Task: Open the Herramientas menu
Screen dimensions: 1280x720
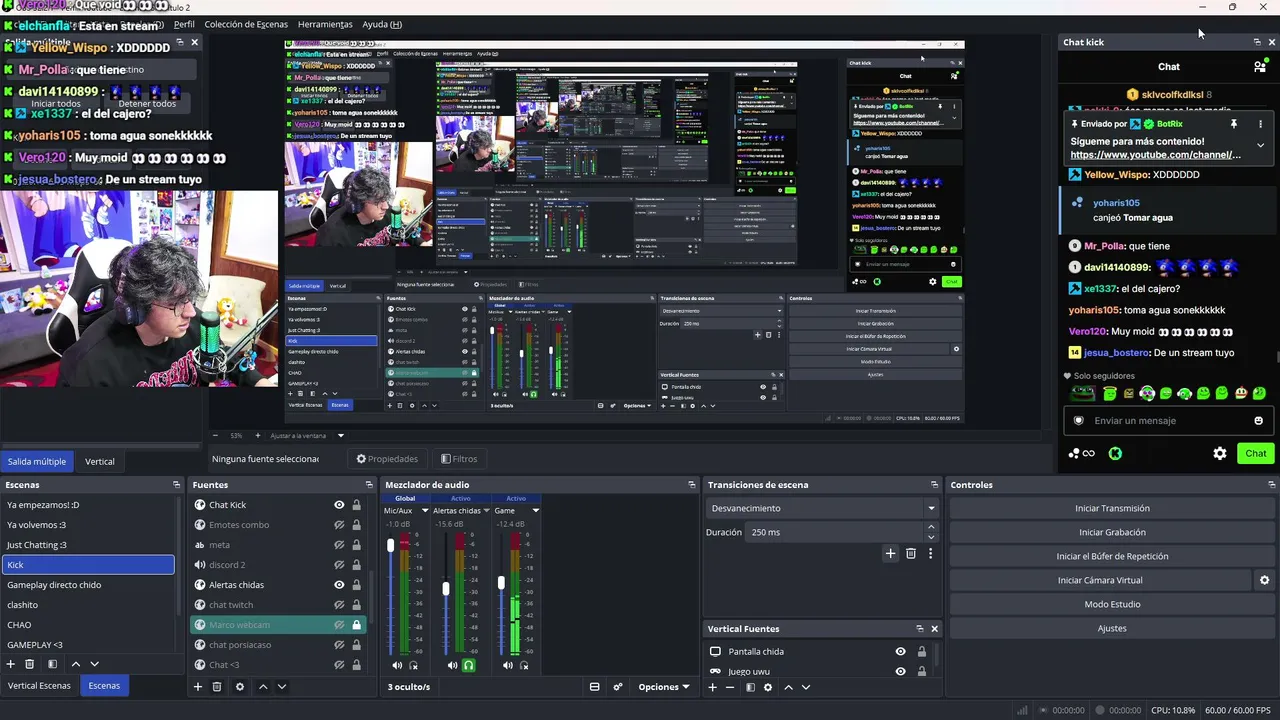Action: tap(325, 24)
